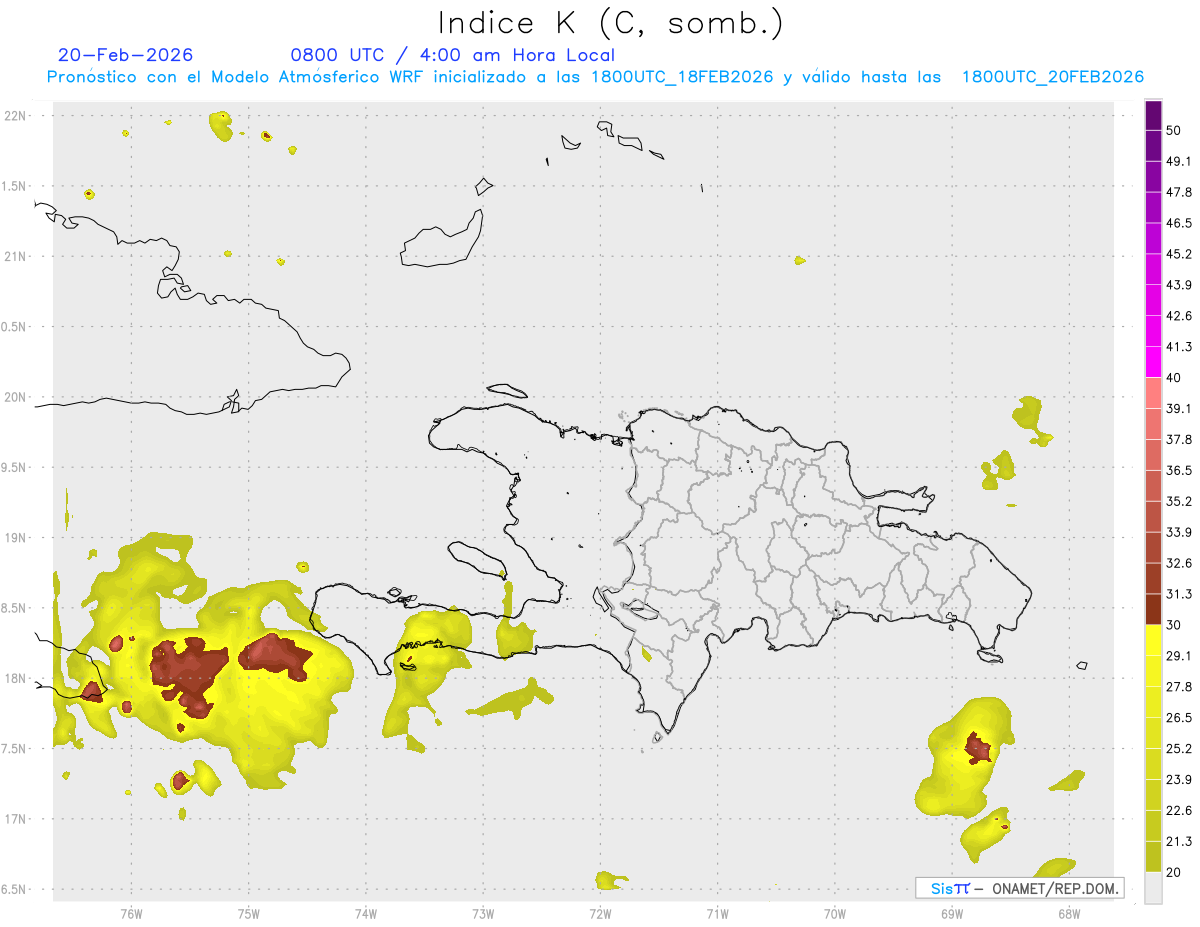This screenshot has height=927, width=1200.
Task: Click the '76W' longitude axis label
Action: [x=131, y=914]
